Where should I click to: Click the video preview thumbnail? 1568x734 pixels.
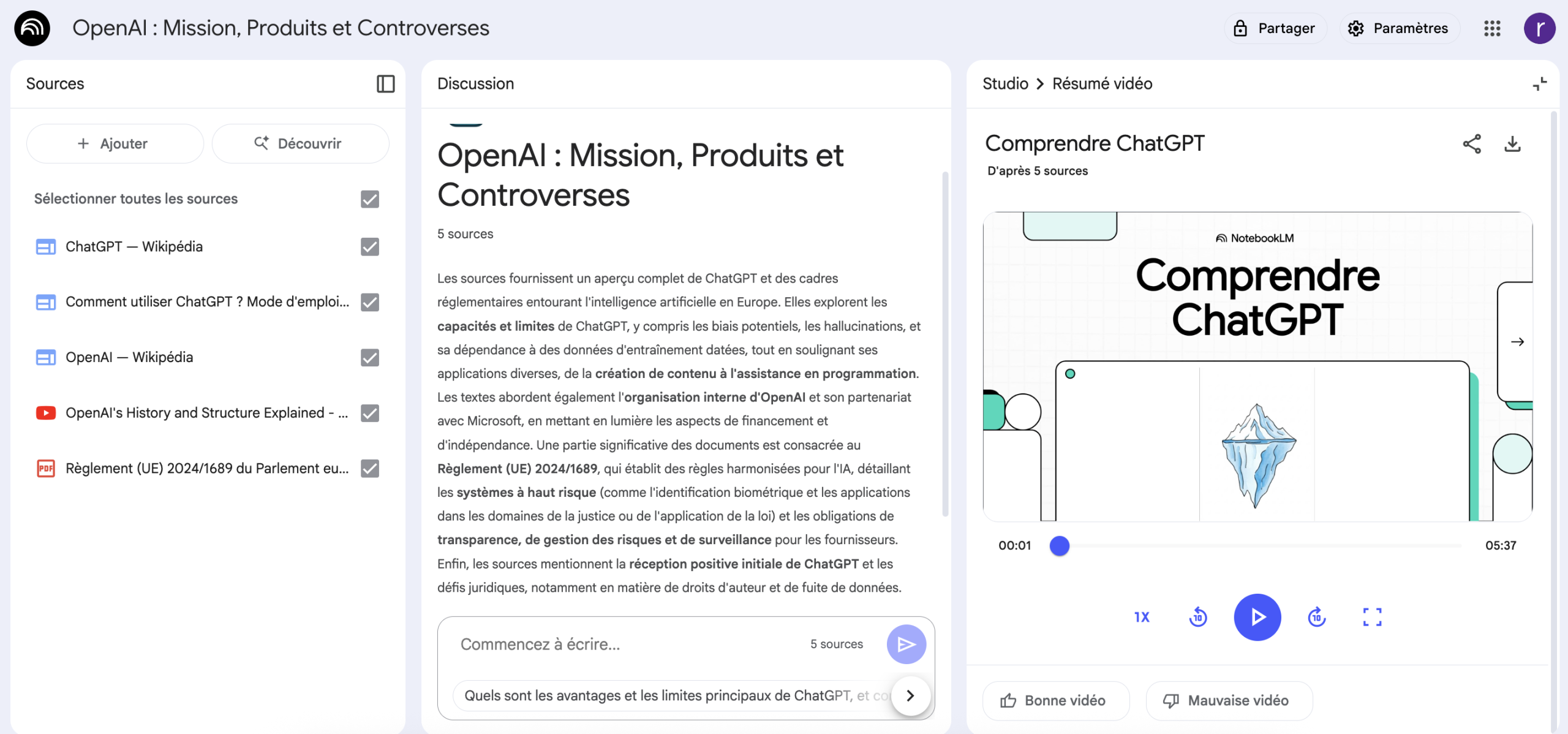(1257, 366)
